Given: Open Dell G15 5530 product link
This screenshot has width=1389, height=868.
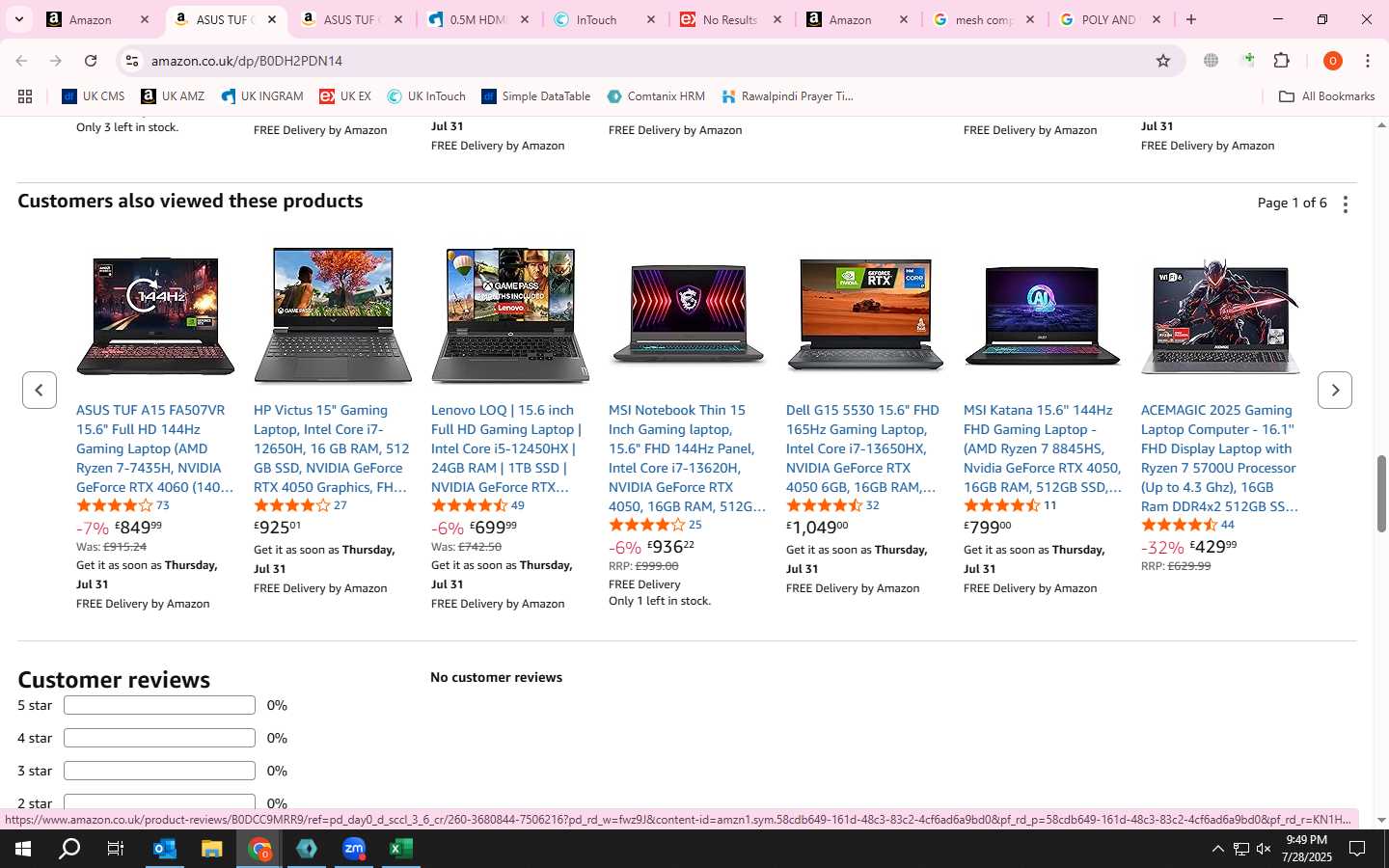Looking at the screenshot, I should click(863, 448).
